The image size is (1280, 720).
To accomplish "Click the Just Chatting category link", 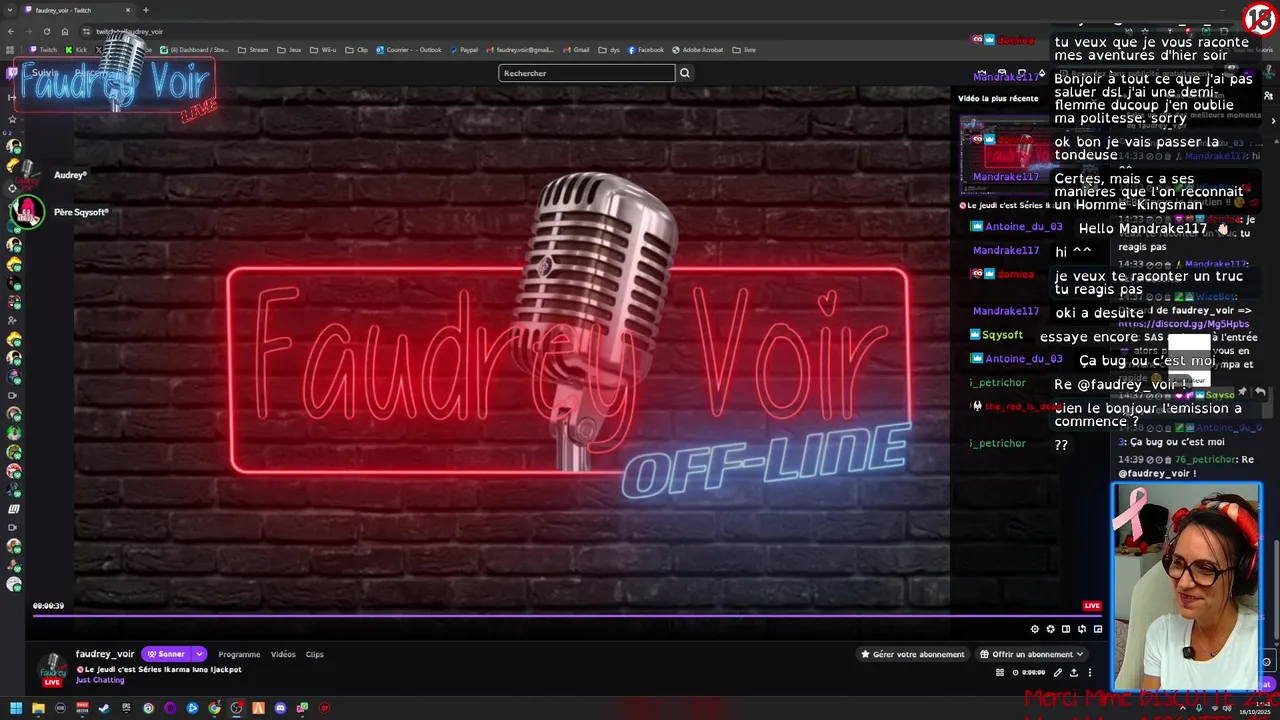I will click(100, 680).
